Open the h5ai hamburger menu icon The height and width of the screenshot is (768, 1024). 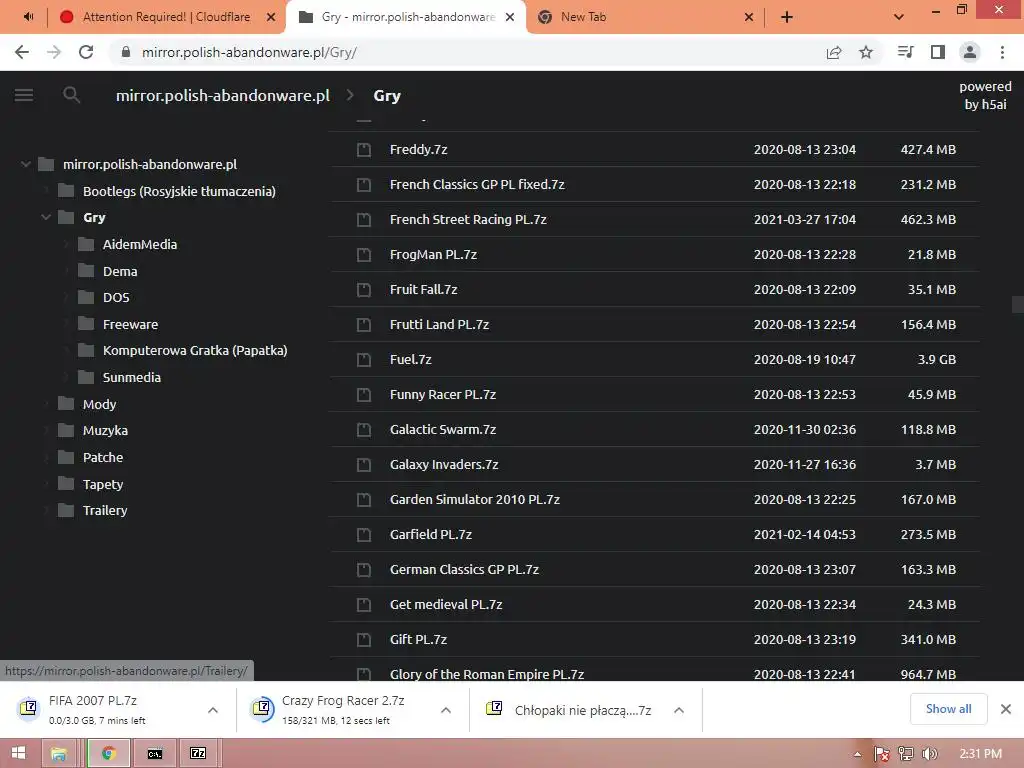[x=24, y=95]
